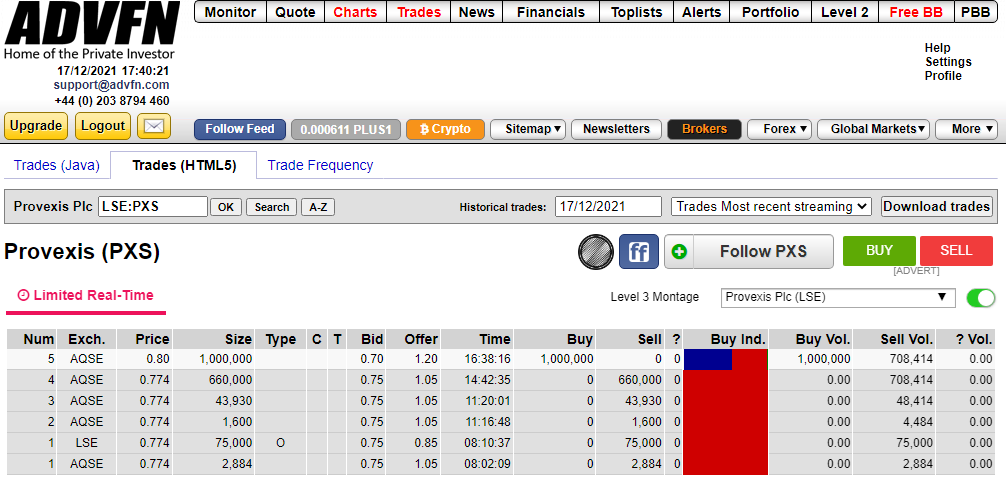Click the O trade type cell

coord(280,443)
